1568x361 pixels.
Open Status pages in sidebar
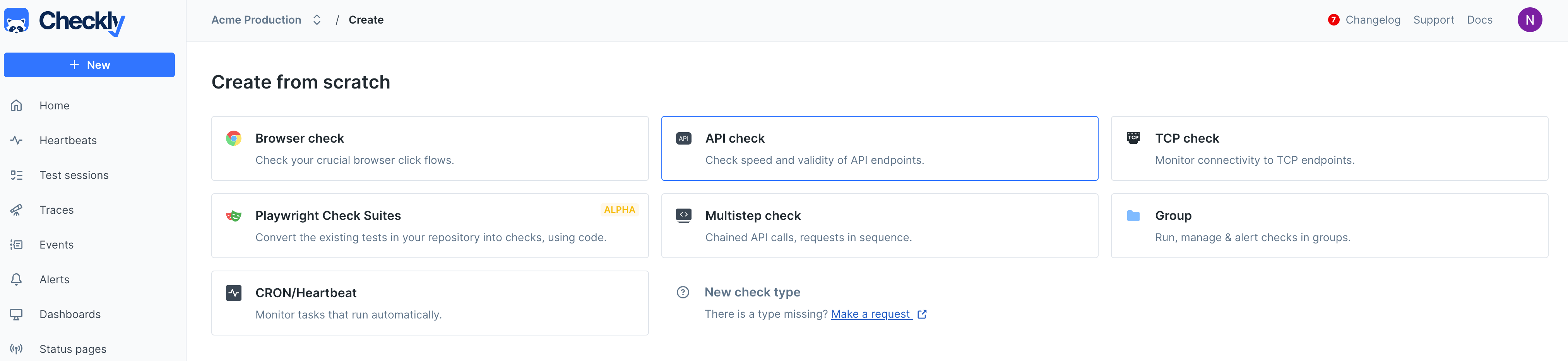73,349
